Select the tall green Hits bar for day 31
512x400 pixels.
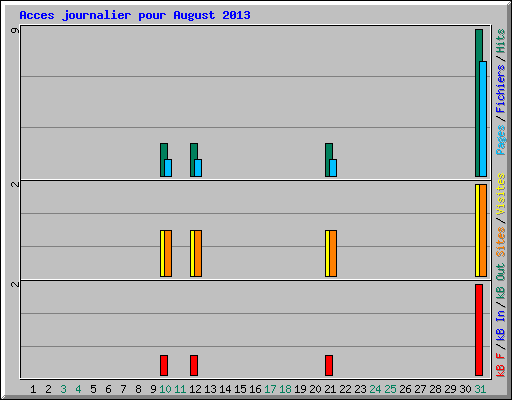tap(477, 103)
